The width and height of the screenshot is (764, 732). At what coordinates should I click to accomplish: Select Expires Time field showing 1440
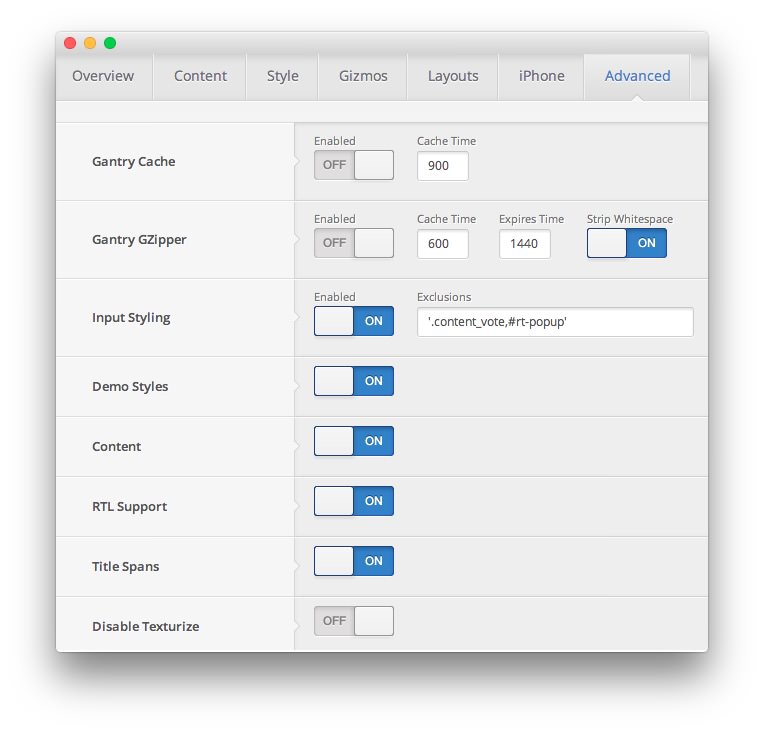coord(525,244)
